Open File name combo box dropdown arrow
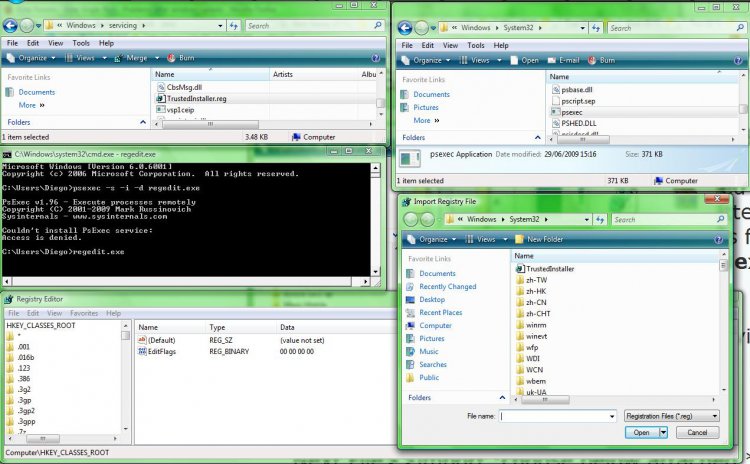 point(612,417)
